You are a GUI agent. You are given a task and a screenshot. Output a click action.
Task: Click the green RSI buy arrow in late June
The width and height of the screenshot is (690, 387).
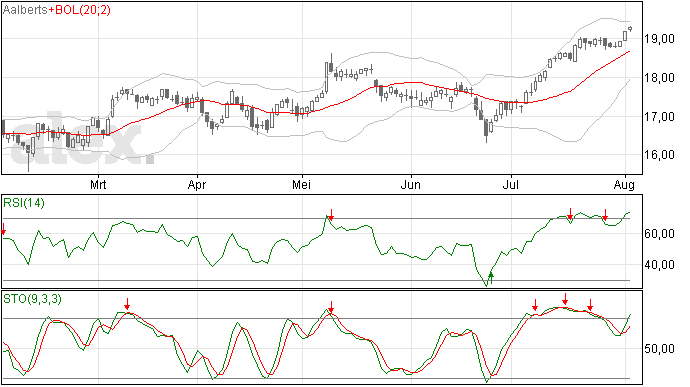(x=491, y=278)
